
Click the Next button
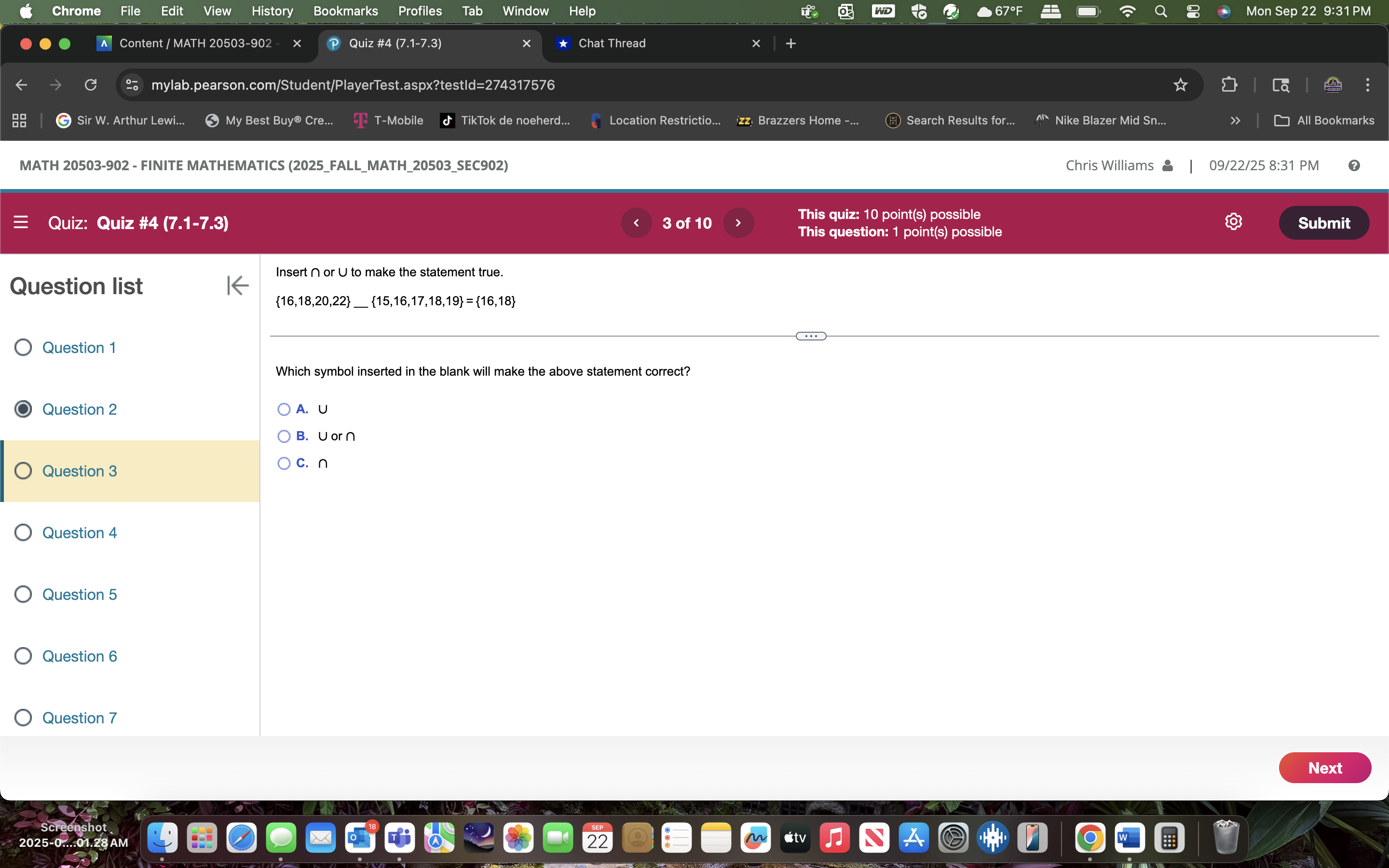pyautogui.click(x=1325, y=768)
